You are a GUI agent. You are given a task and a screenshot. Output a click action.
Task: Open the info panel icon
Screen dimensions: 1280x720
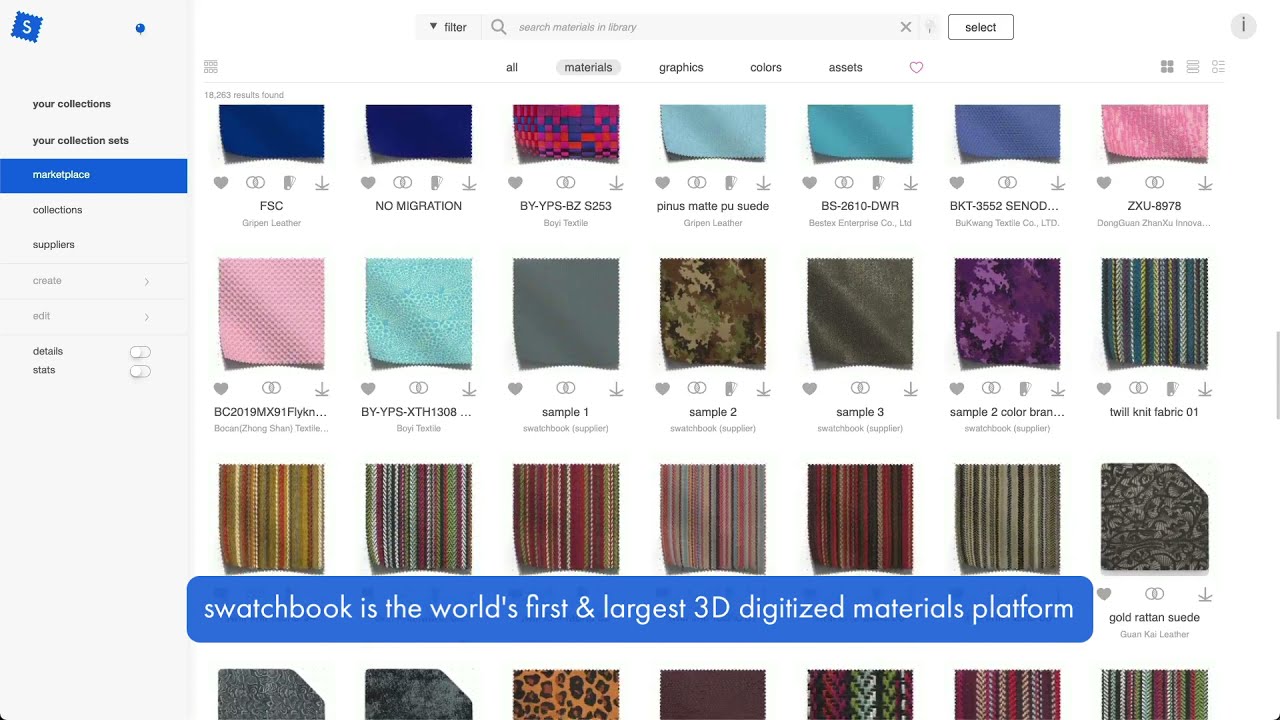pos(1243,26)
